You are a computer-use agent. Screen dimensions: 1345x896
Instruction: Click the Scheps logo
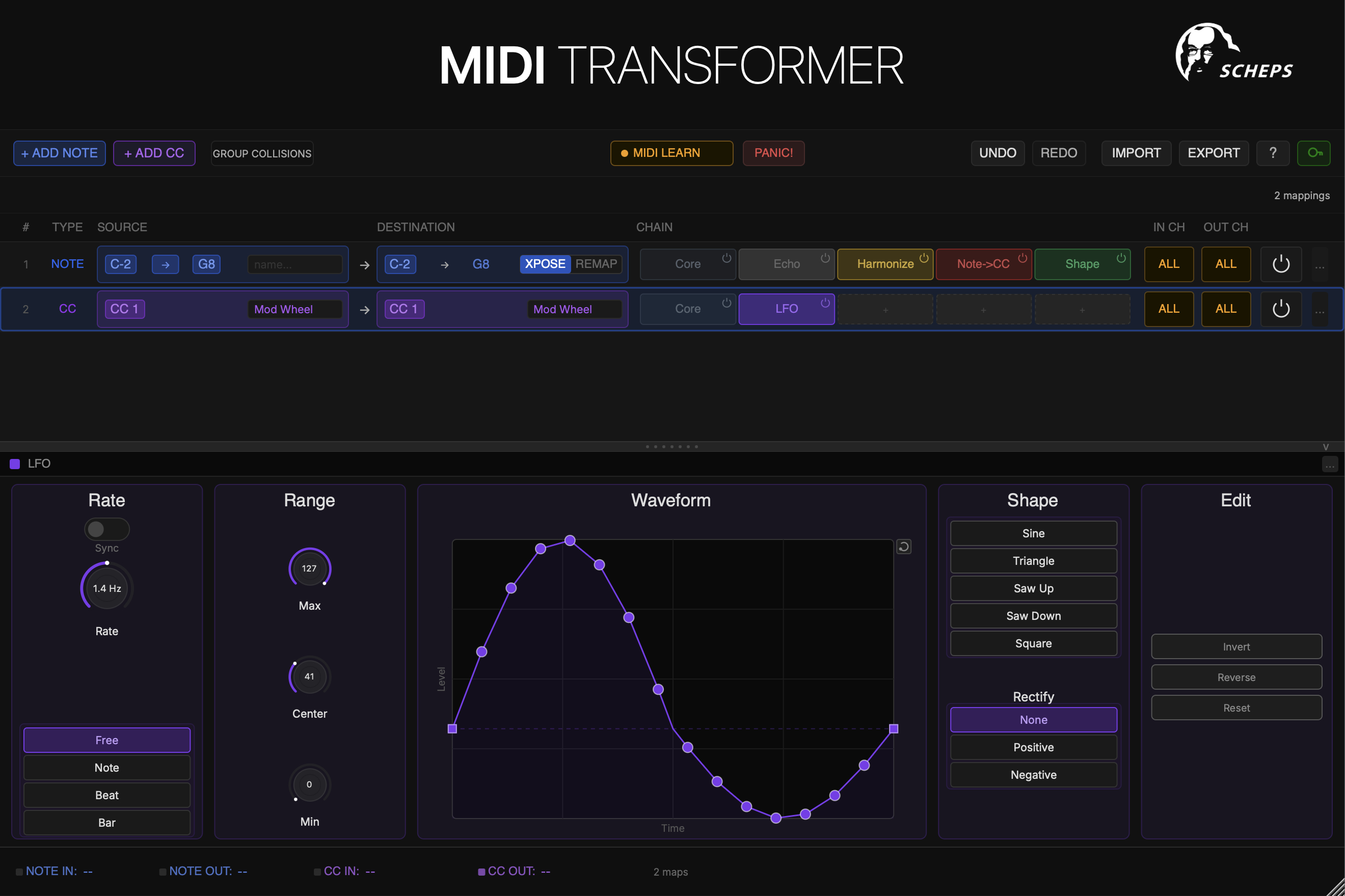(x=1234, y=52)
